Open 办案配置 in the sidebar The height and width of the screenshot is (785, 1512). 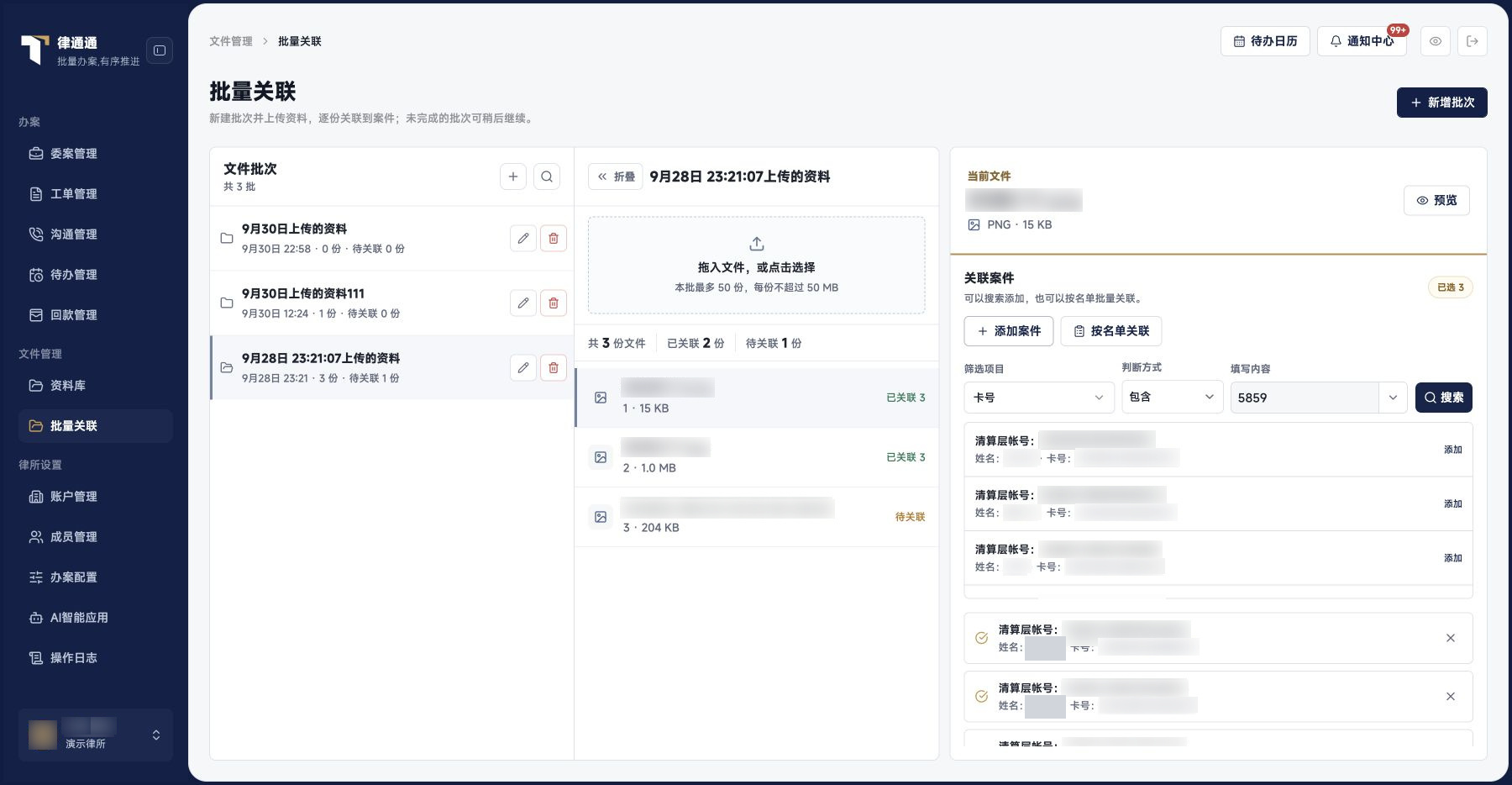96,577
